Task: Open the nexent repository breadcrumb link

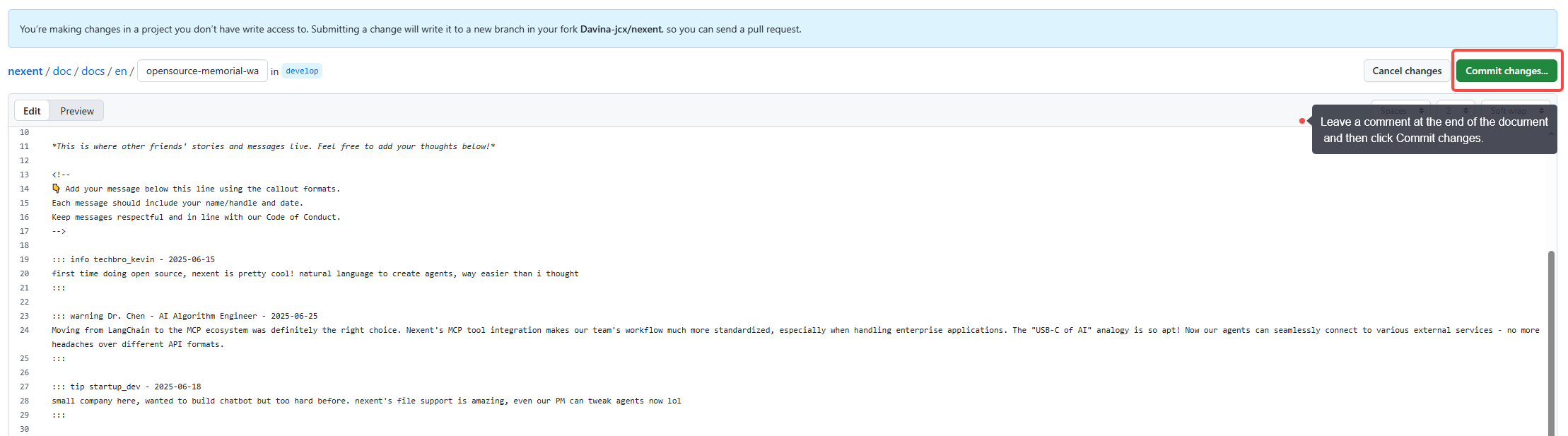Action: (x=25, y=71)
